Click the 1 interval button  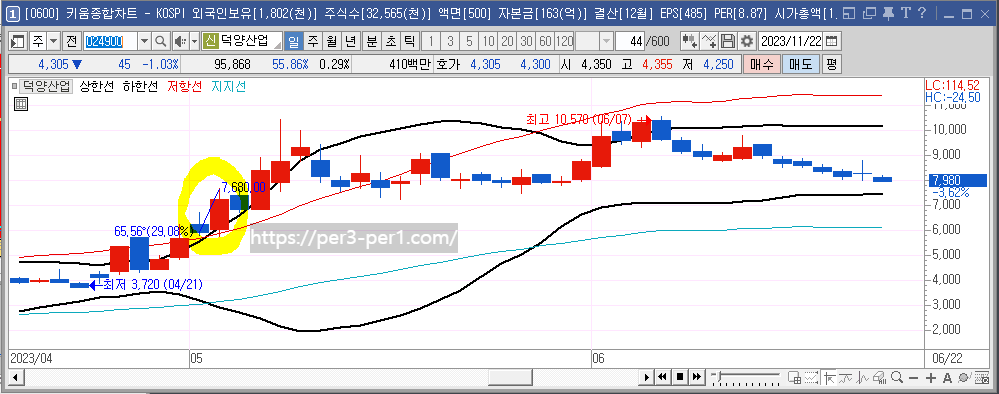tap(431, 41)
